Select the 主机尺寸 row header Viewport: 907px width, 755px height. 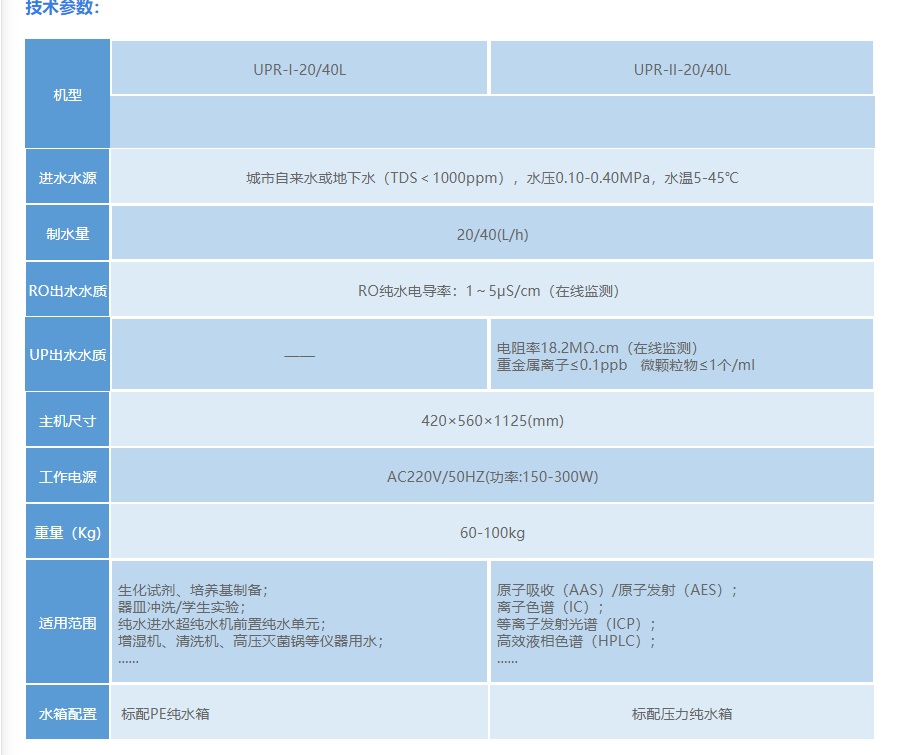(x=67, y=421)
